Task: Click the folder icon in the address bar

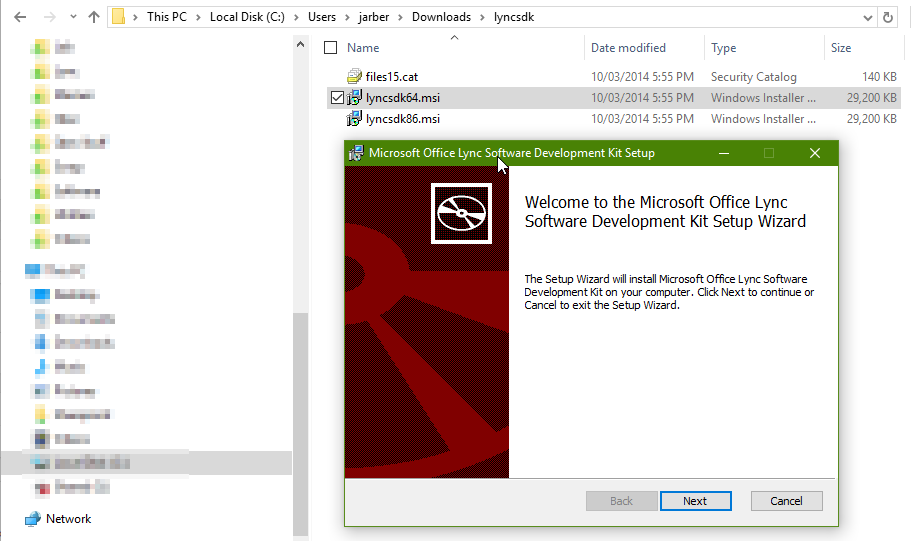Action: (119, 17)
